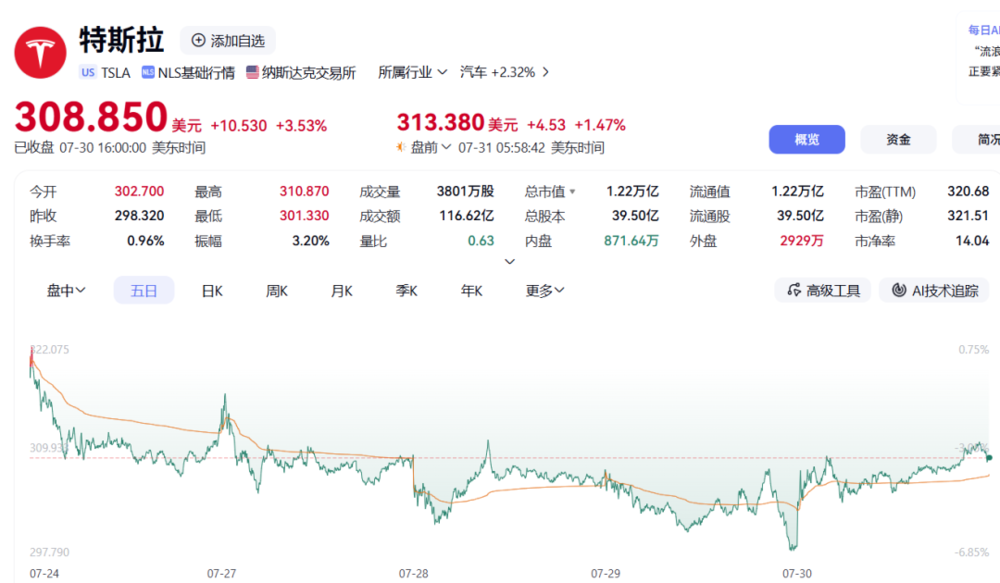Switch chart to 日K tab
The height and width of the screenshot is (583, 1000).
tap(212, 291)
